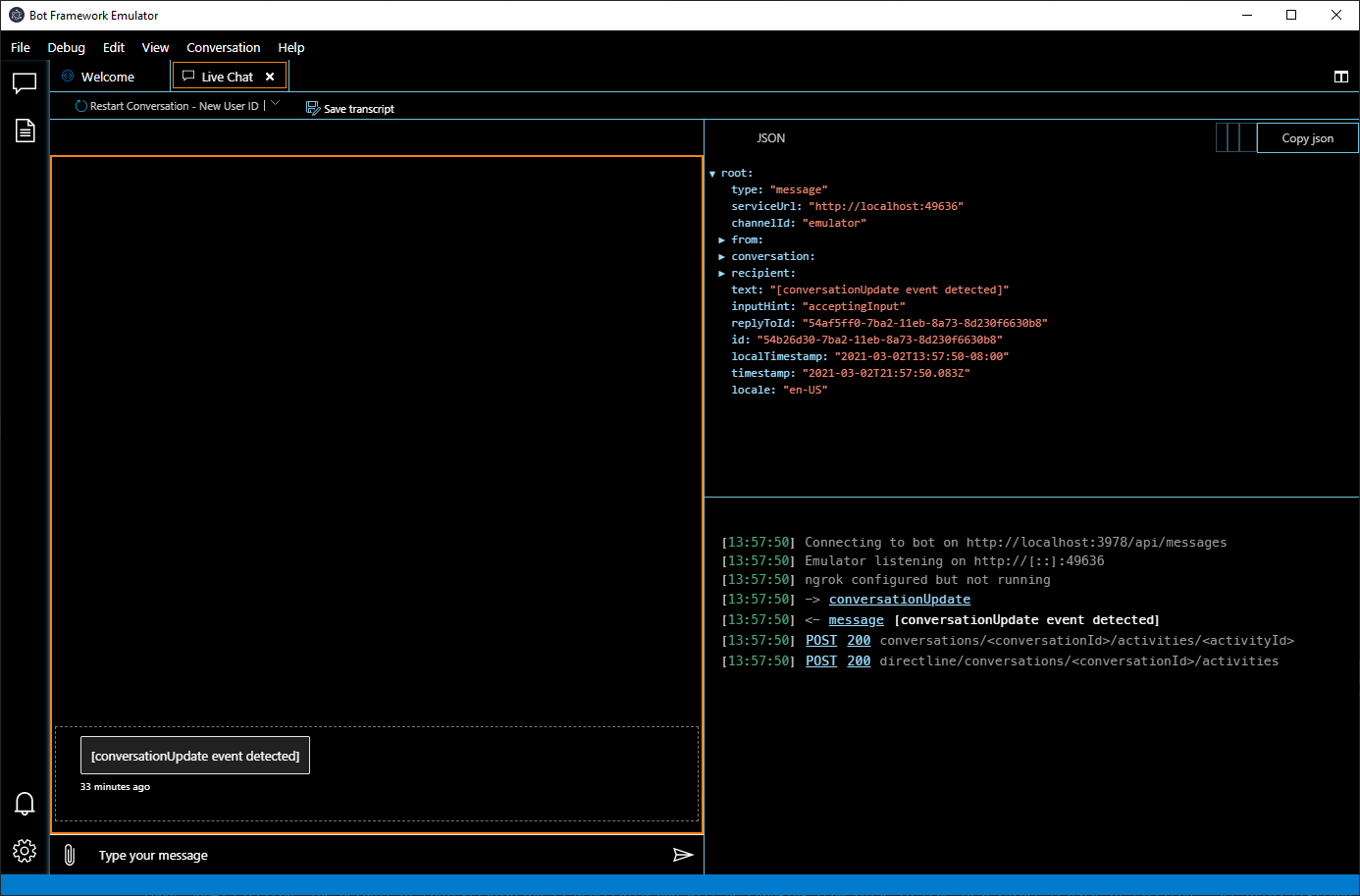This screenshot has width=1360, height=896.
Task: Click the text: "[conversationUpdate event detected]" JSON line
Action: click(x=870, y=290)
